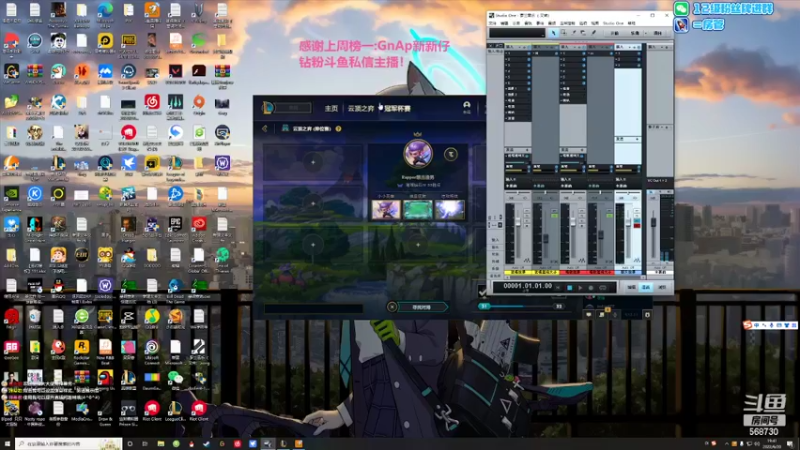Click Windows taskbar search box
The width and height of the screenshot is (800, 450).
[69, 444]
